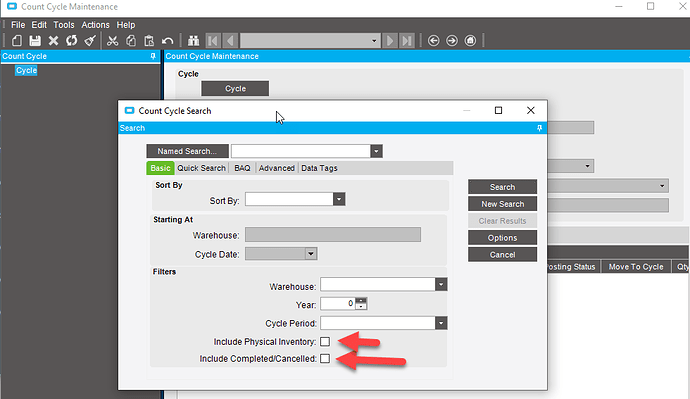Click the New Search button
Screen dimensions: 690x399
click(x=502, y=204)
